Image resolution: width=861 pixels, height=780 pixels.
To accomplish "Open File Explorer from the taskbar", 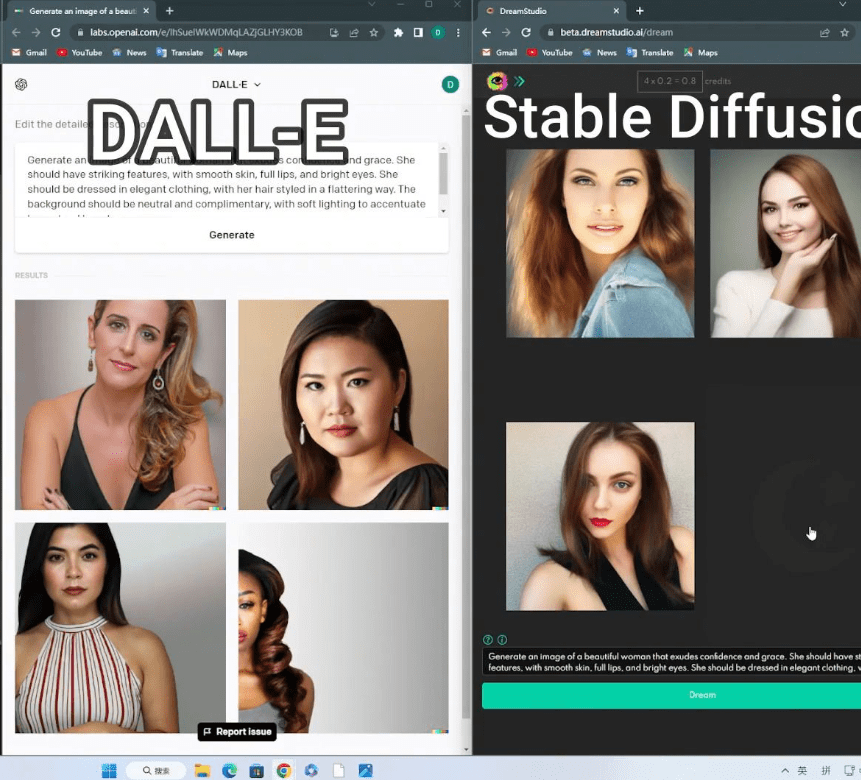I will point(202,771).
